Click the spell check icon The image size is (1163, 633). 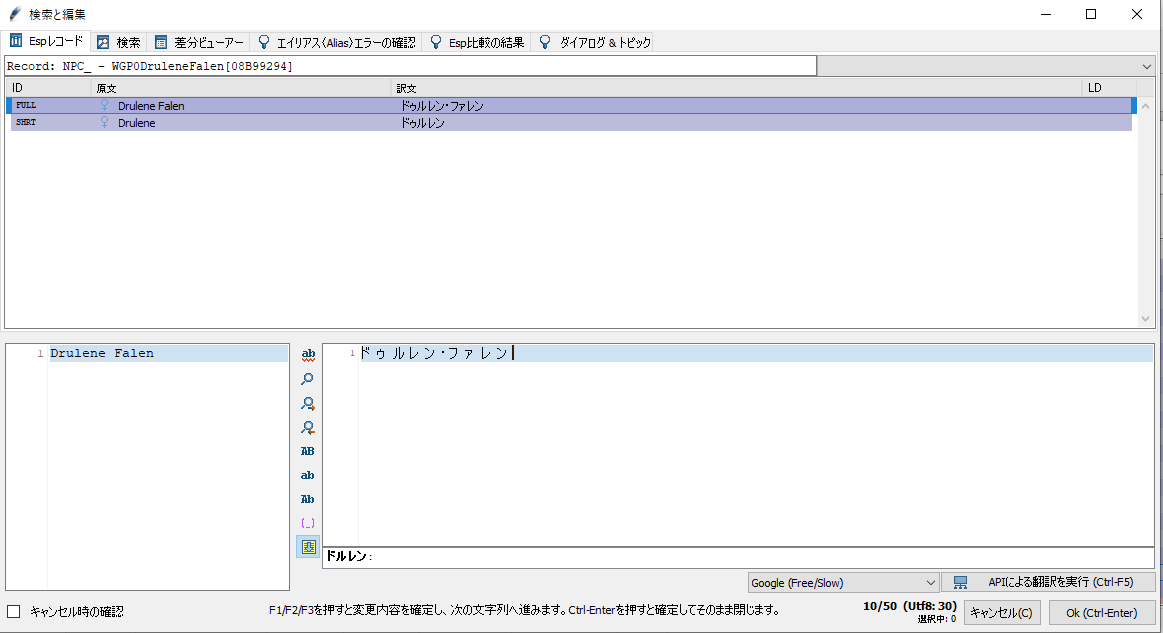pyautogui.click(x=308, y=355)
